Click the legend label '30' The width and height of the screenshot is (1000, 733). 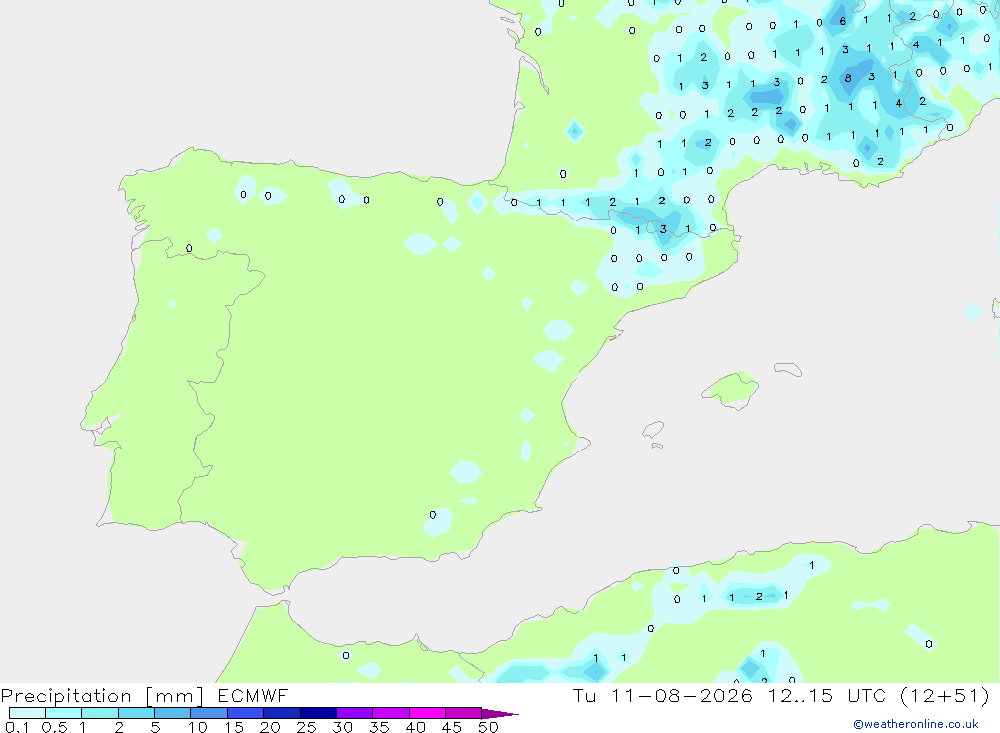coord(343,727)
